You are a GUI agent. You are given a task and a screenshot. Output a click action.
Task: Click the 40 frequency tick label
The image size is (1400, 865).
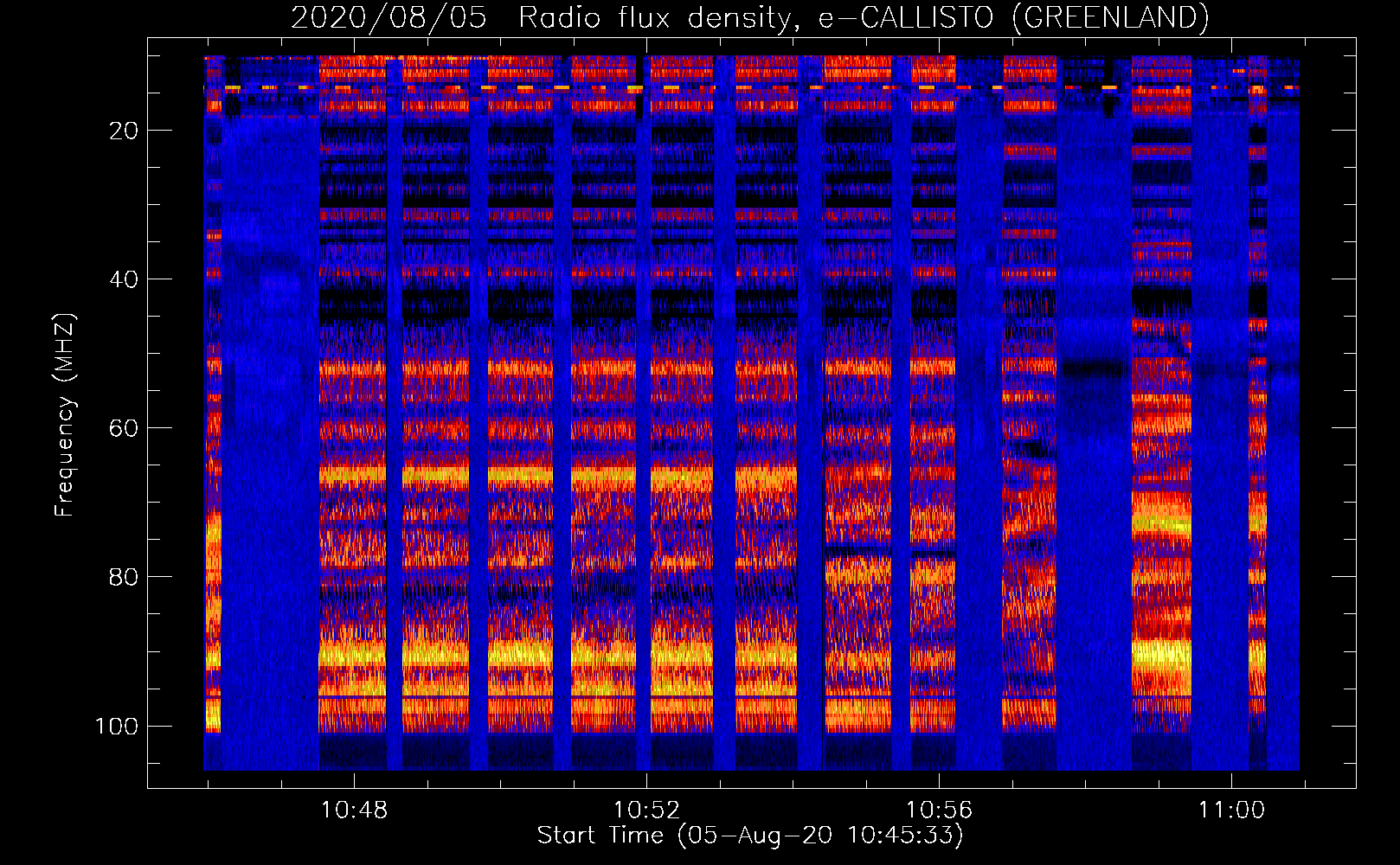[x=124, y=279]
